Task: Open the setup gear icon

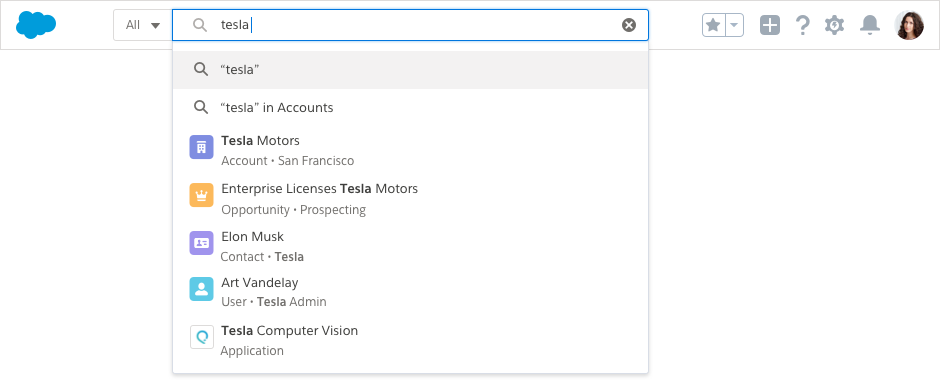Action: click(834, 25)
